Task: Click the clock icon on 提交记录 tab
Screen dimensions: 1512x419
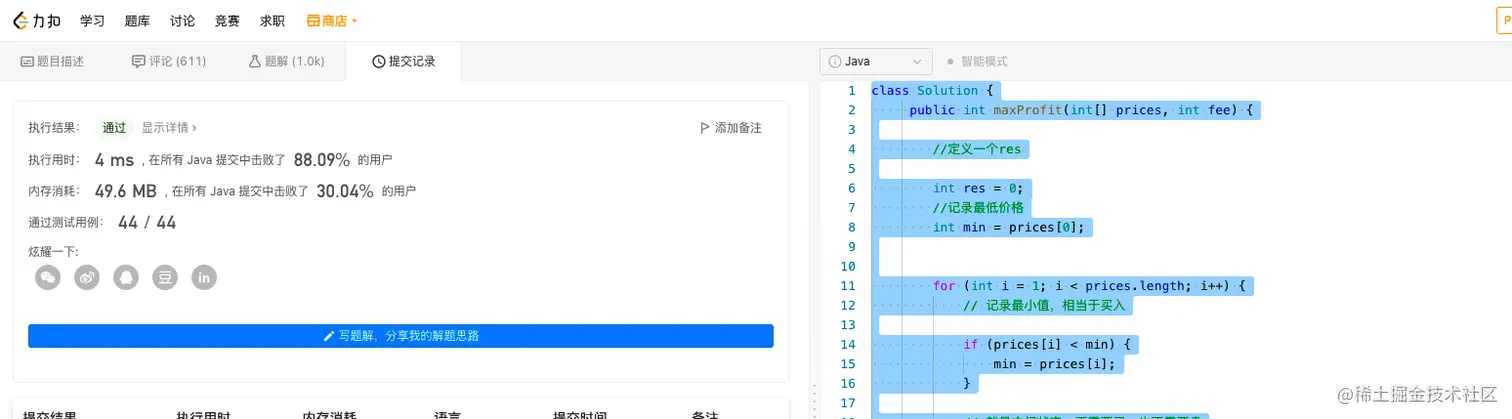Action: click(378, 61)
